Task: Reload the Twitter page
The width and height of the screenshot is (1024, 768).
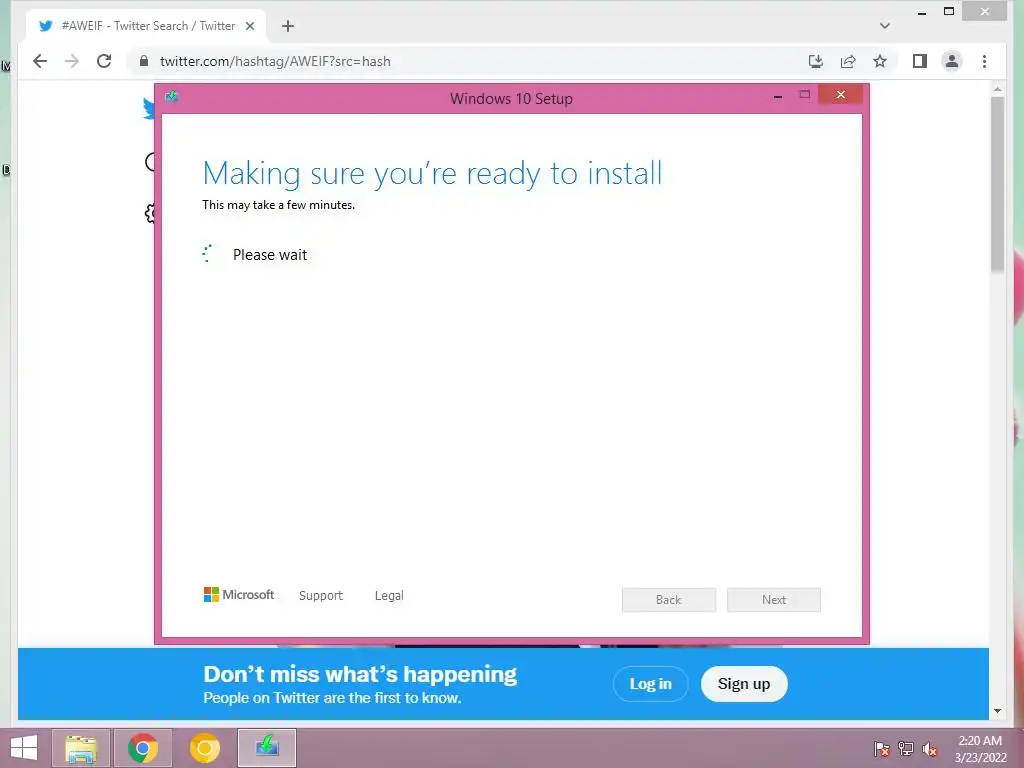Action: point(104,61)
